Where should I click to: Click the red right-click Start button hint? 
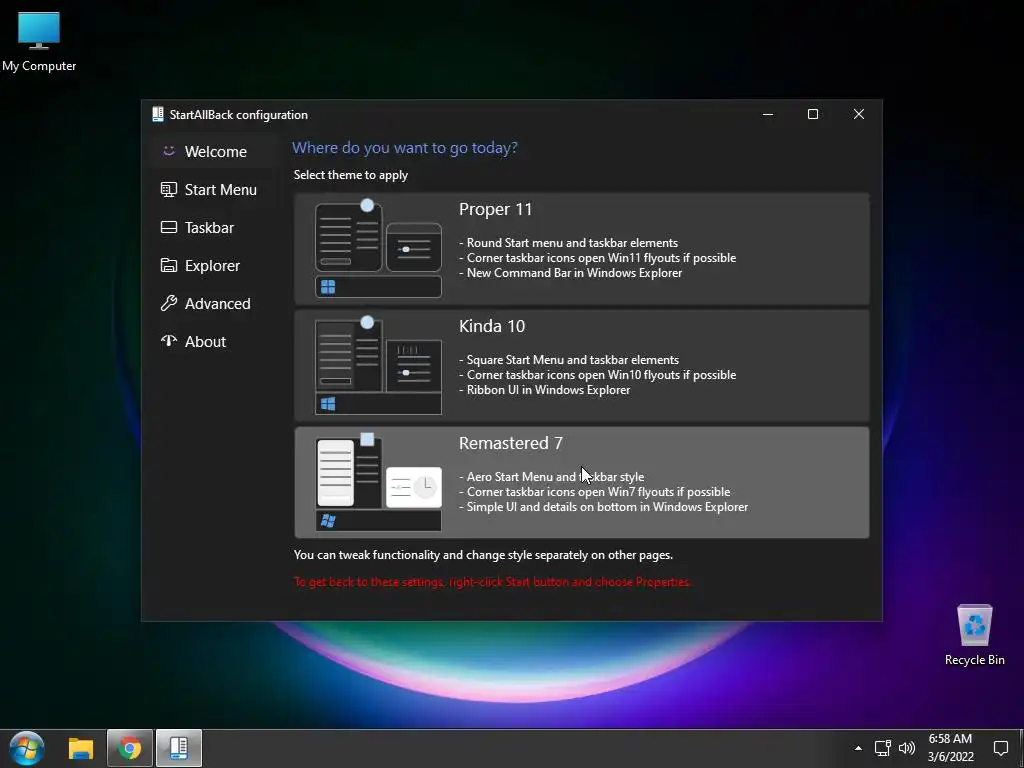click(x=492, y=582)
